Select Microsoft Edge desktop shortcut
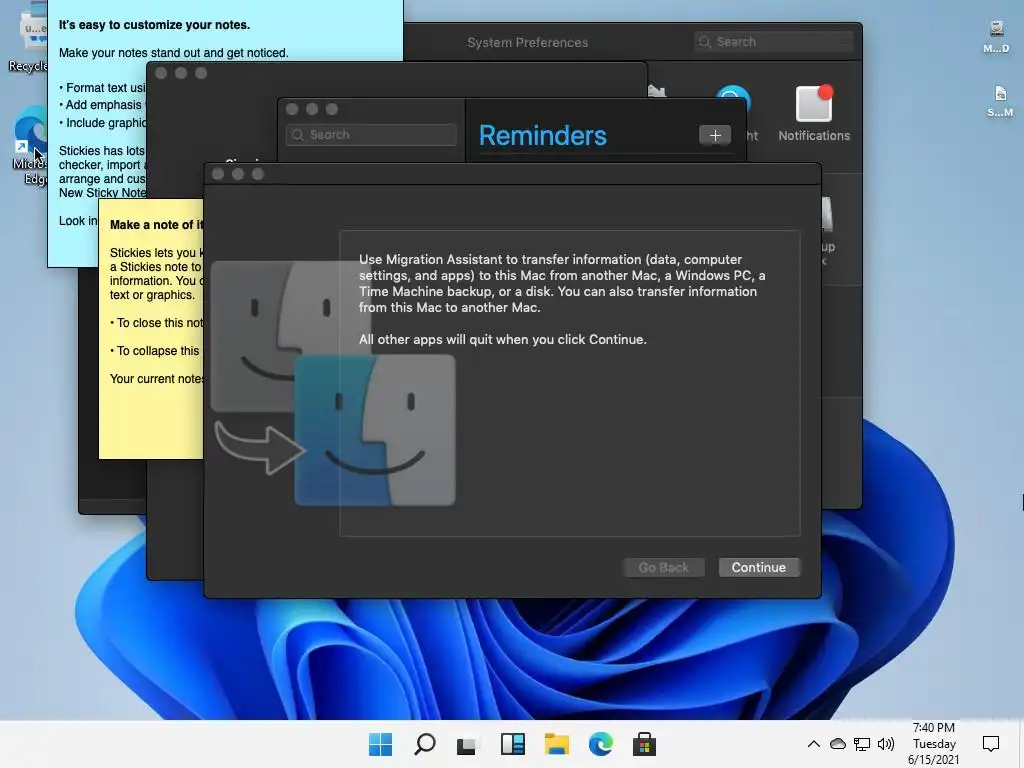The width and height of the screenshot is (1024, 768). pos(29,147)
